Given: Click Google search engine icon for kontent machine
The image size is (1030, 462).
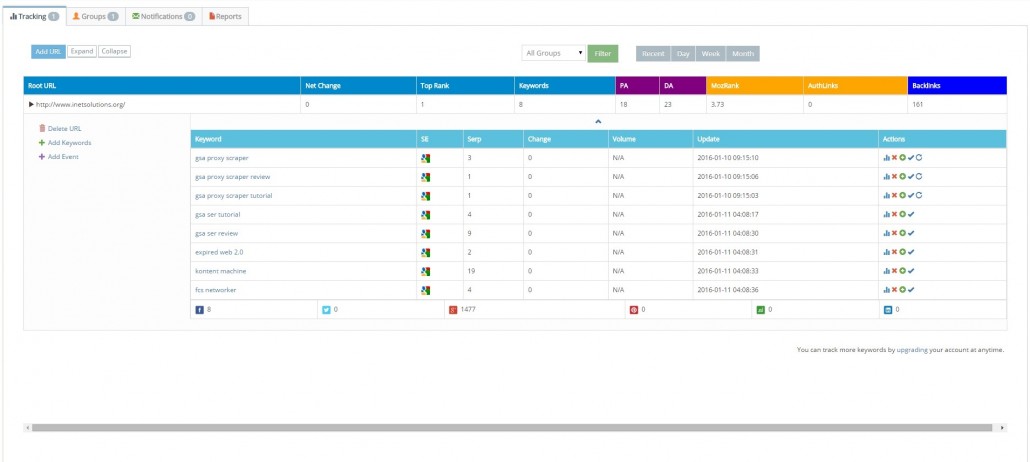Looking at the screenshot, I should [426, 271].
